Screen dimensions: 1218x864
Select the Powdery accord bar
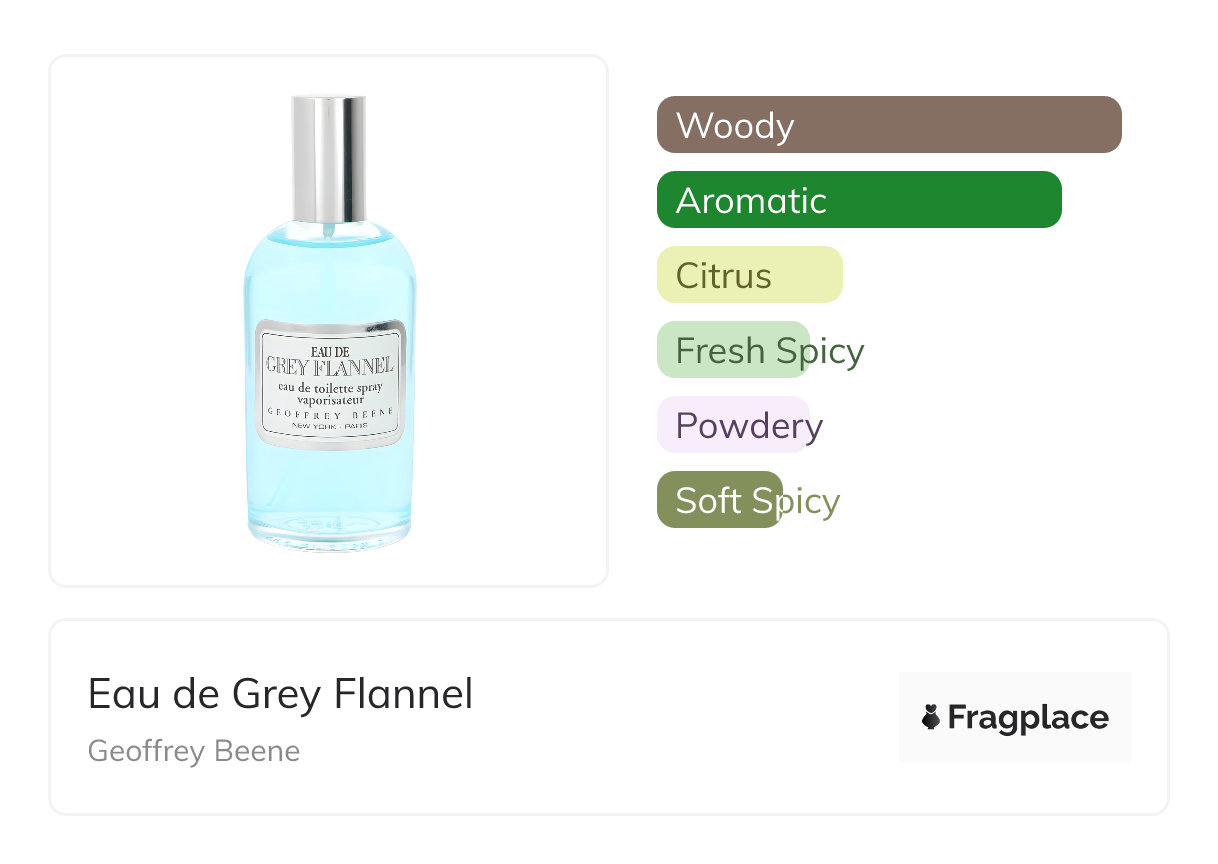[x=733, y=425]
